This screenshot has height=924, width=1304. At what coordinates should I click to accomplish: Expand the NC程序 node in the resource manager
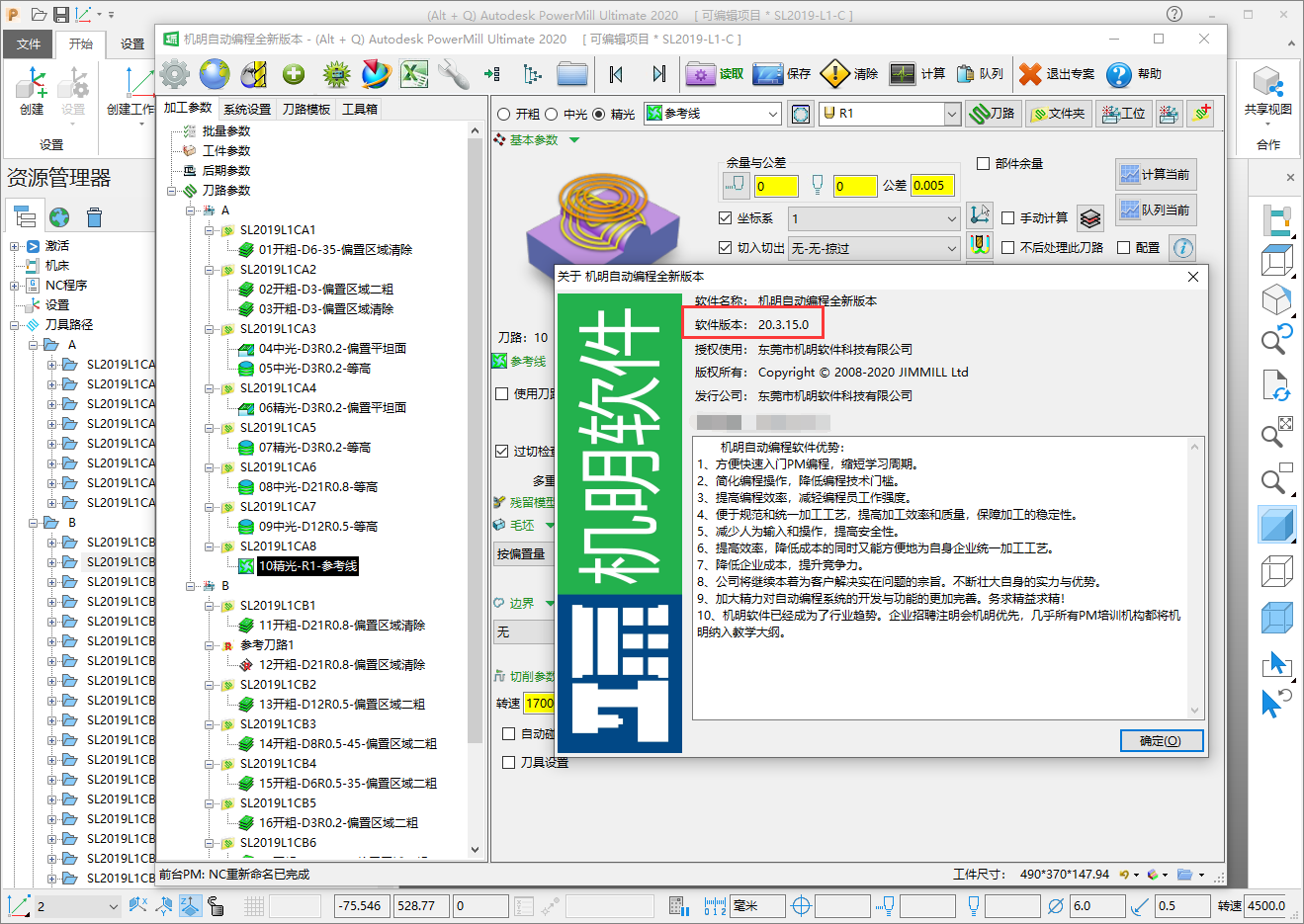(x=15, y=286)
